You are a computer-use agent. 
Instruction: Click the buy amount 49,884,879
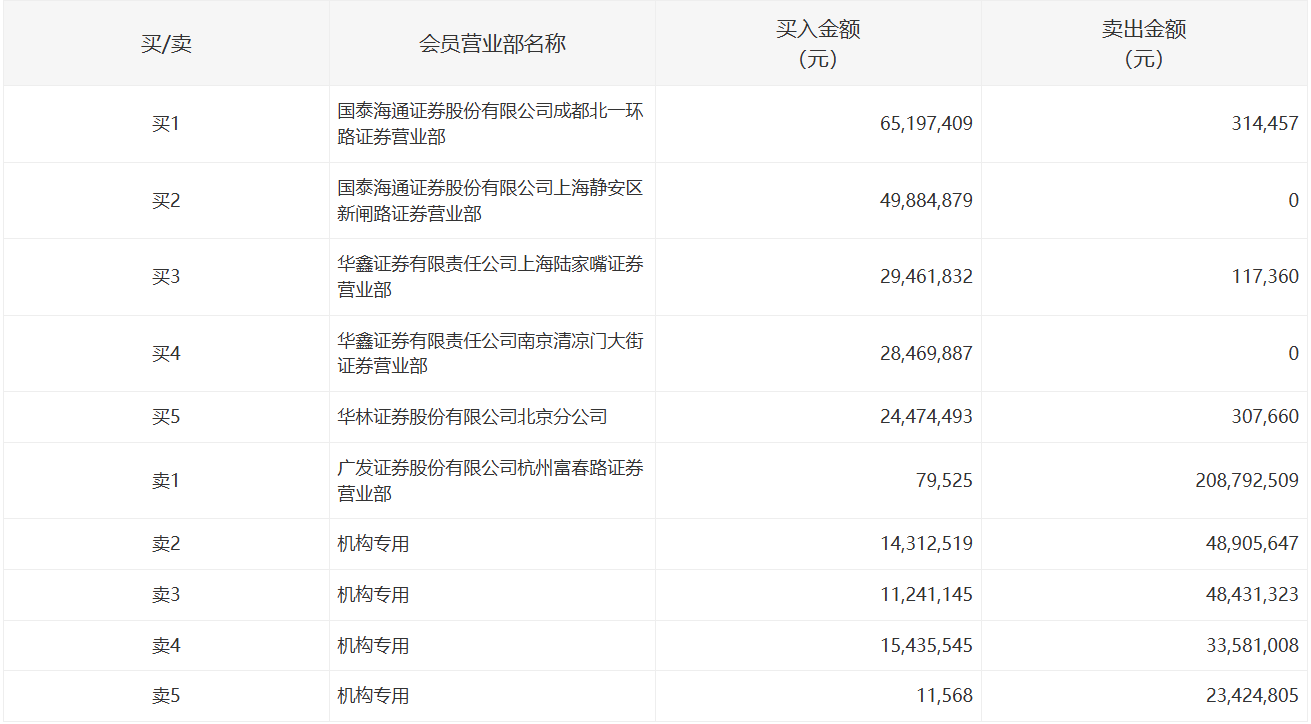pos(926,201)
